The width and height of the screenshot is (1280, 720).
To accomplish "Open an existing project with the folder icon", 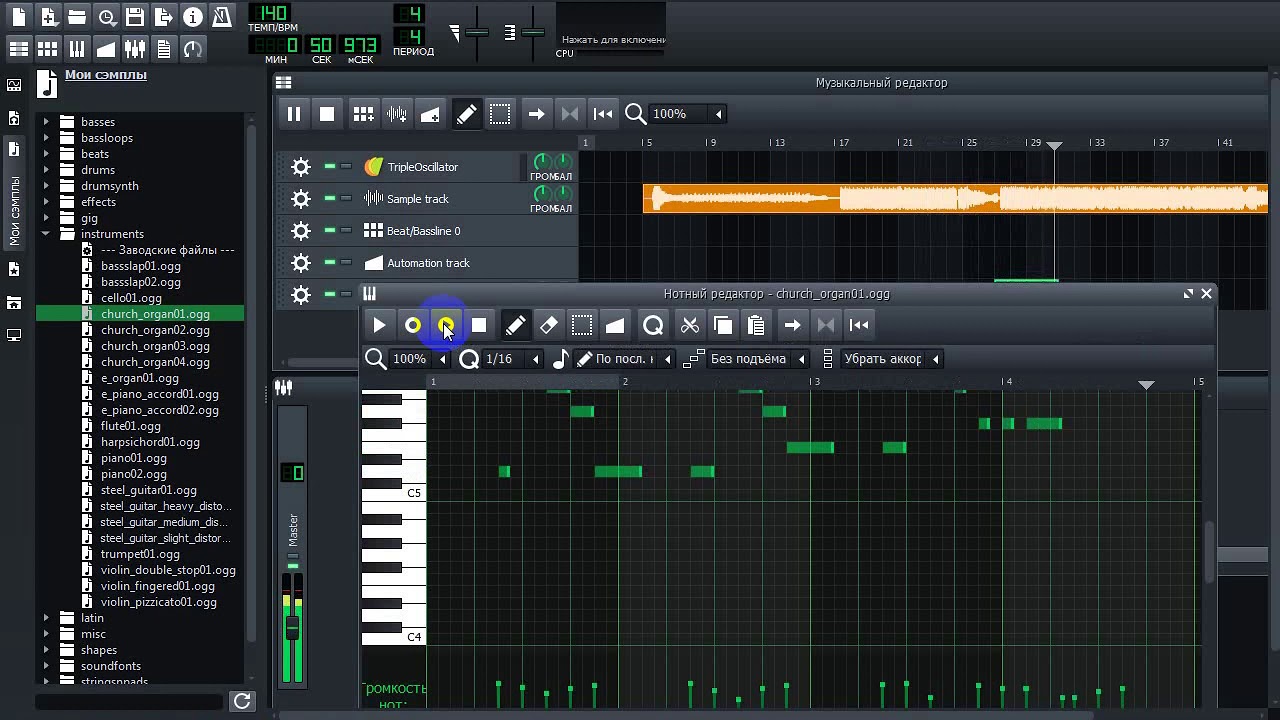I will coord(77,17).
